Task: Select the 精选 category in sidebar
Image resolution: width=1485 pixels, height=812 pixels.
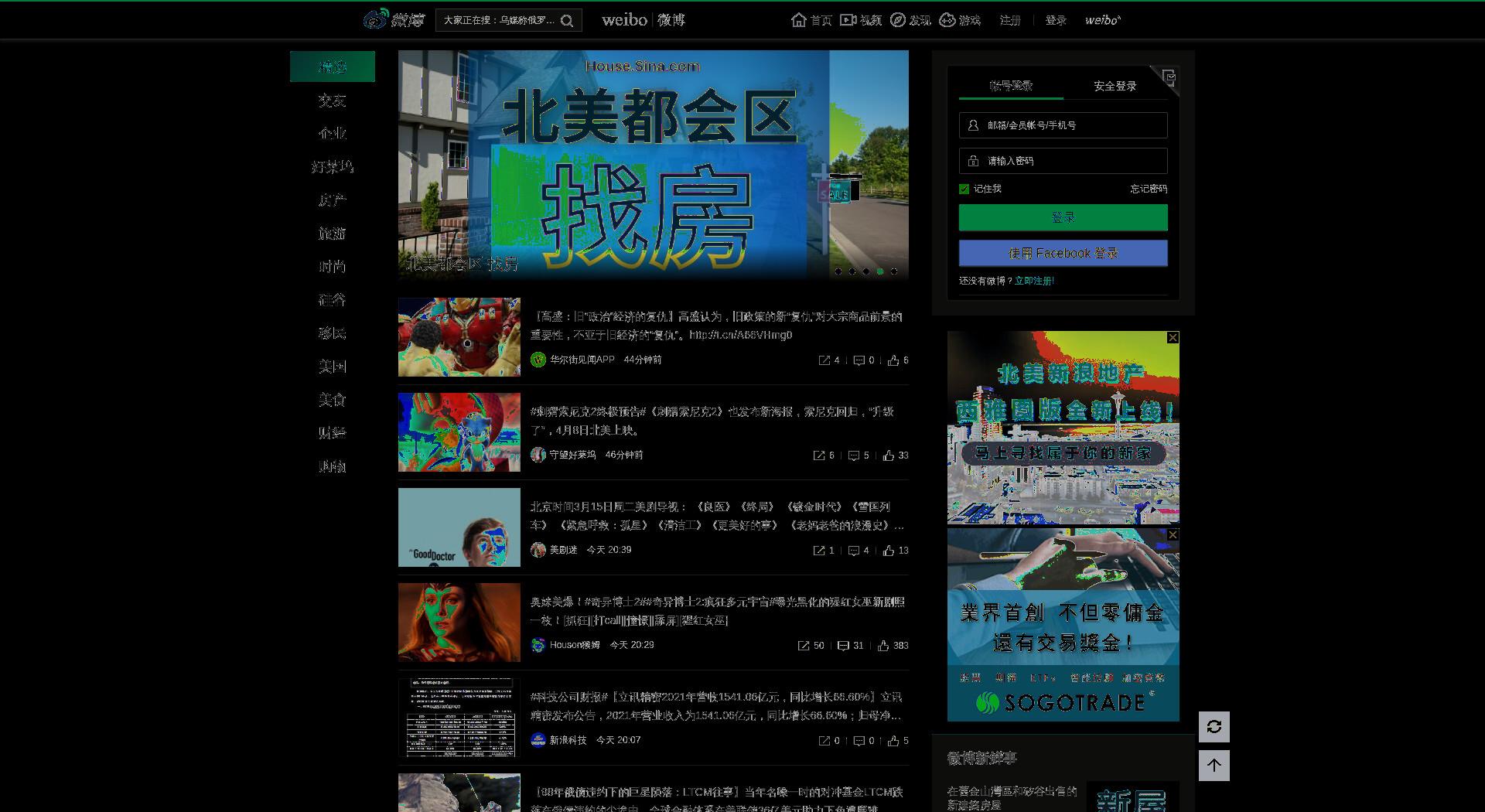Action: (333, 67)
